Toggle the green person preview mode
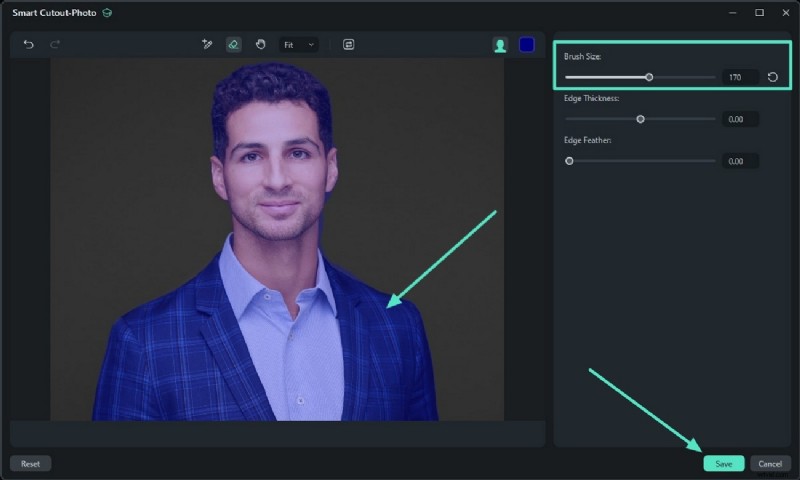This screenshot has width=800, height=480. pyautogui.click(x=500, y=45)
